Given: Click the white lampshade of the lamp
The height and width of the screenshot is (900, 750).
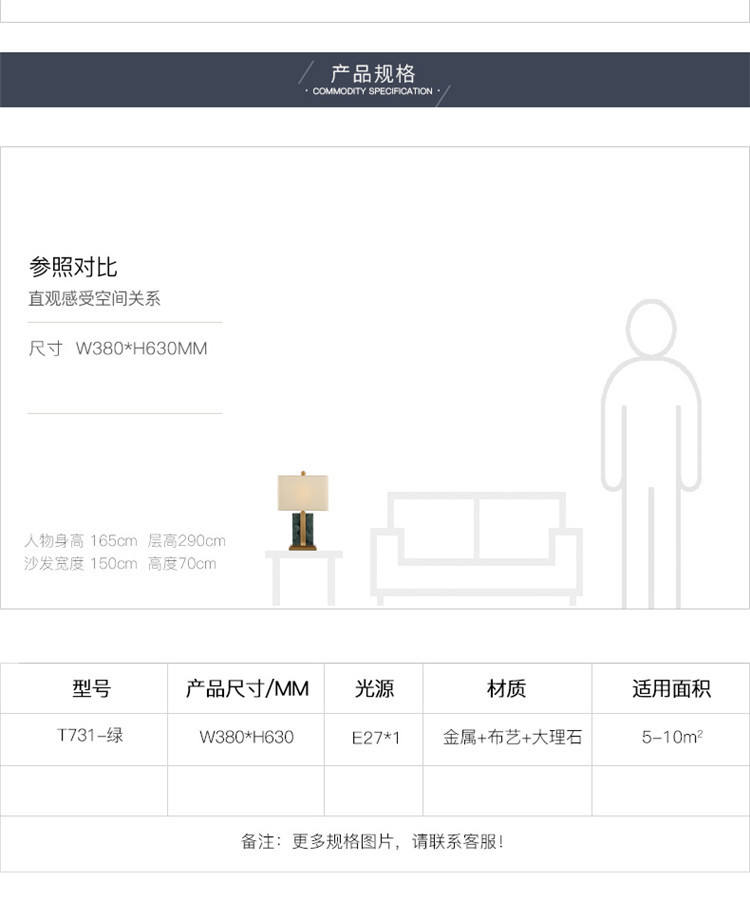Looking at the screenshot, I should click(303, 492).
